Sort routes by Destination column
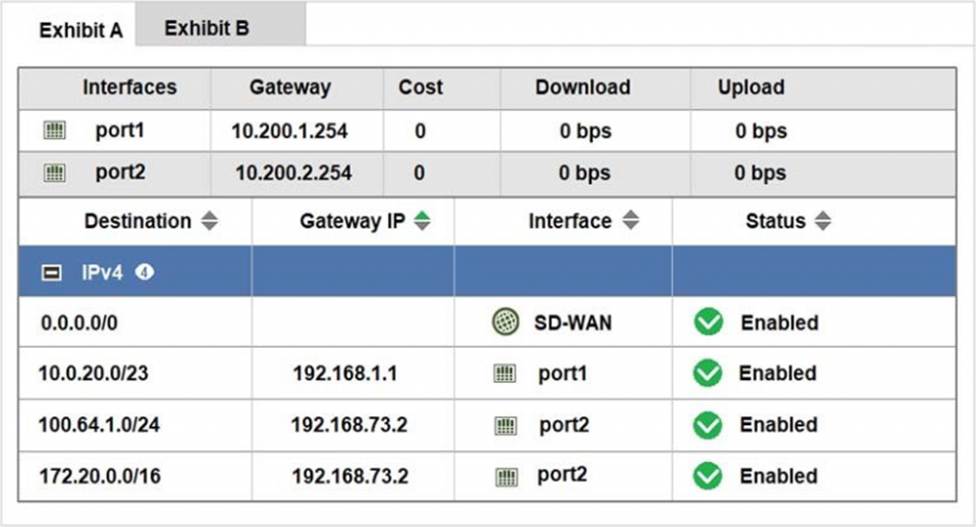Screen dimensions: 976x527 209,222
